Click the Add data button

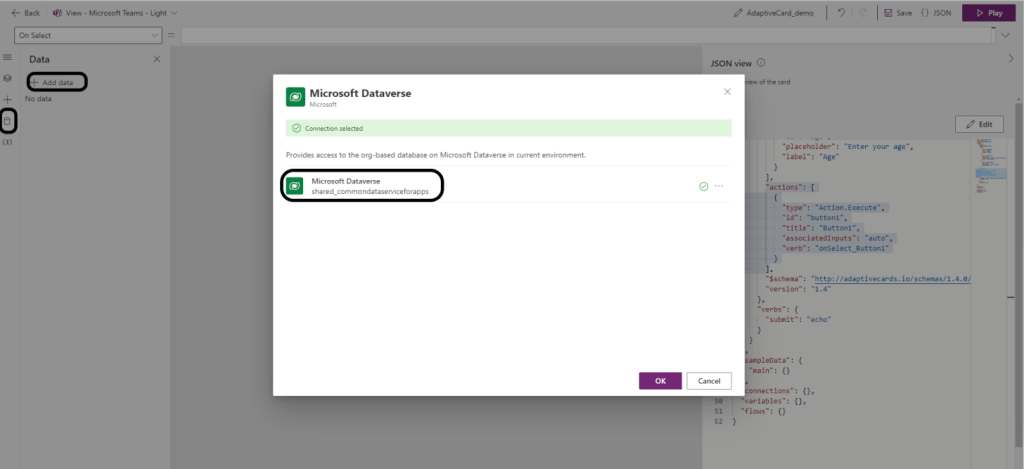coord(57,82)
